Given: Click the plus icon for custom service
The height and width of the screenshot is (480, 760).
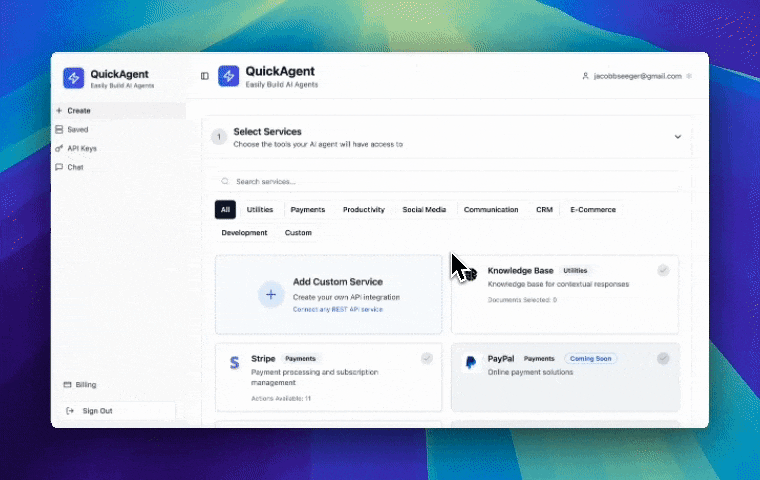Looking at the screenshot, I should coord(271,294).
